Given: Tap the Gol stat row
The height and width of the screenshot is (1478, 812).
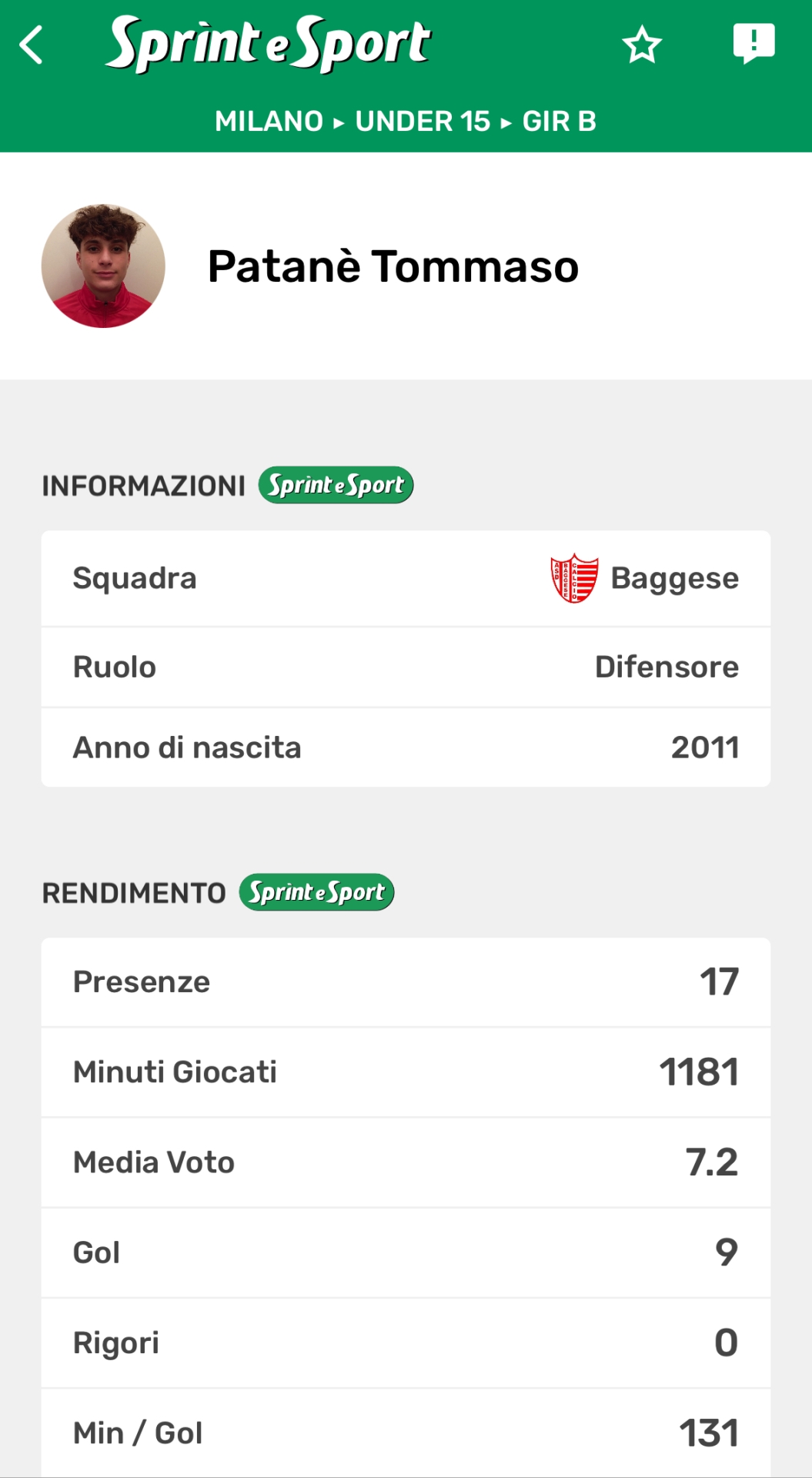Looking at the screenshot, I should tap(406, 1252).
